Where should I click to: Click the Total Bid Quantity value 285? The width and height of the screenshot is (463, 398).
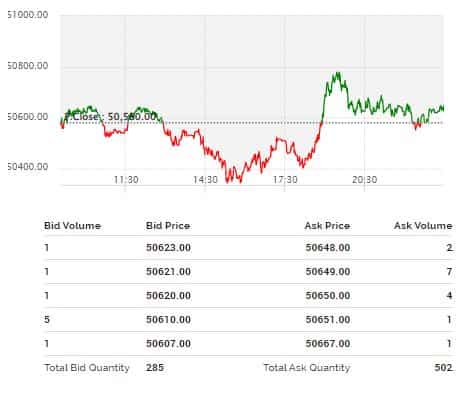coord(155,368)
